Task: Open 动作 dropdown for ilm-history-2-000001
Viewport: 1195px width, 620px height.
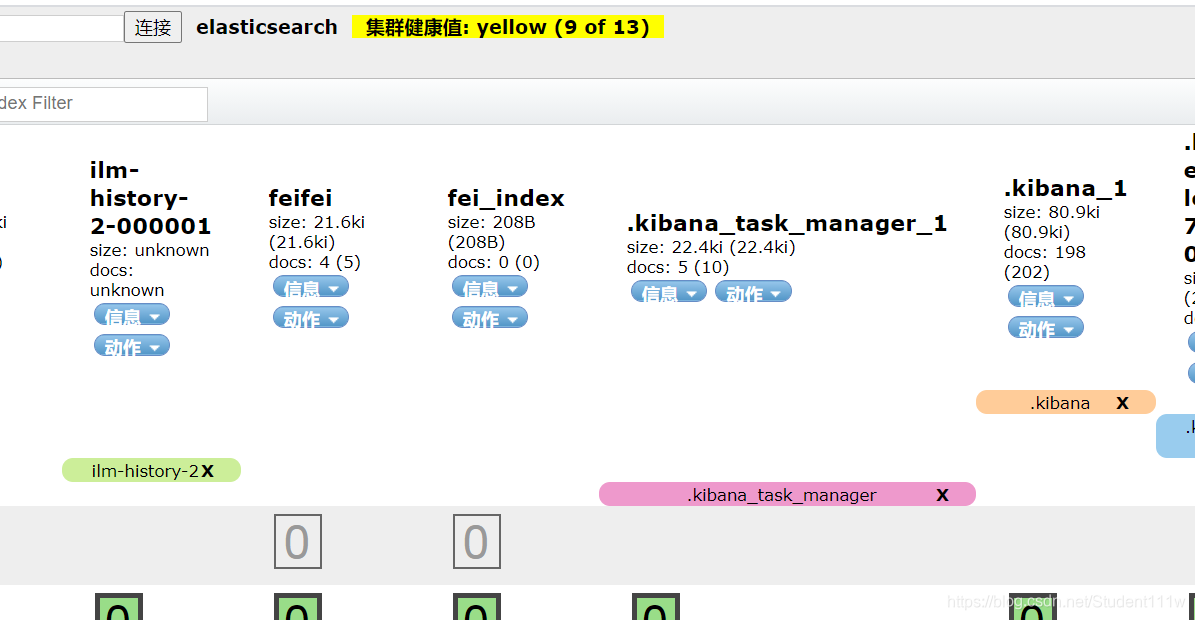Action: pos(132,346)
